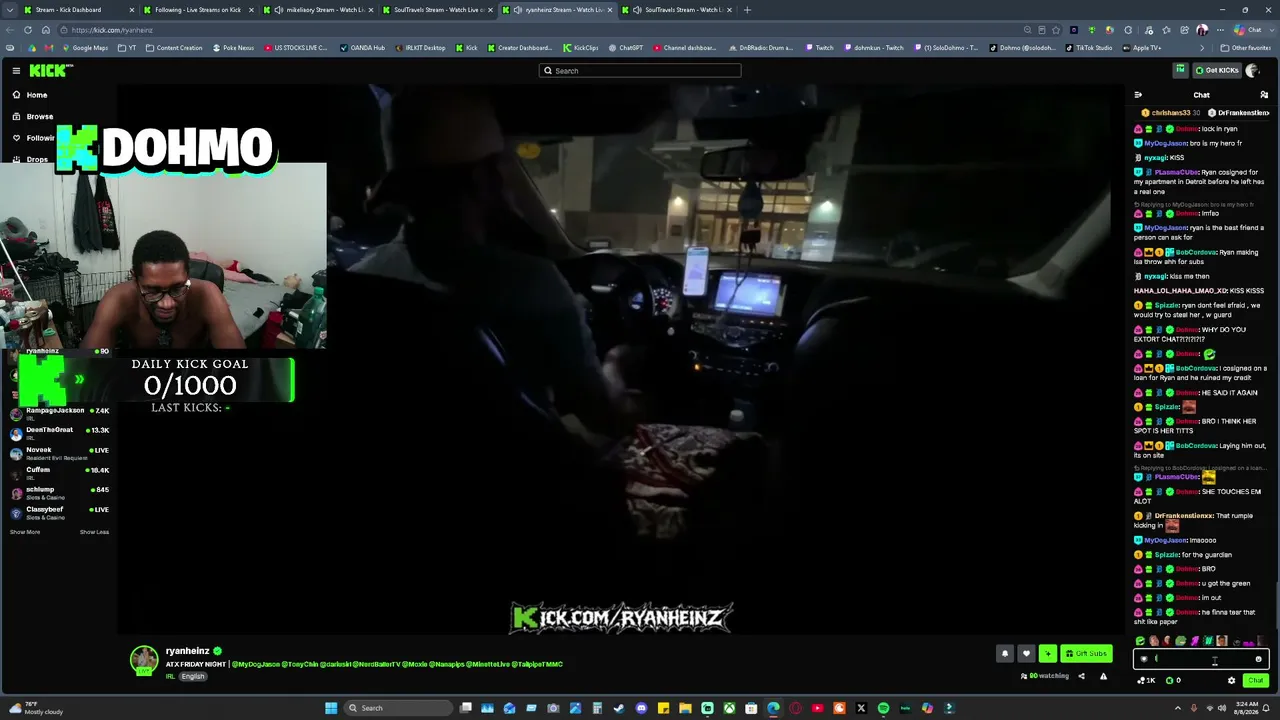Click the browser home button
Screen dimensions: 1280x720
click(46, 30)
